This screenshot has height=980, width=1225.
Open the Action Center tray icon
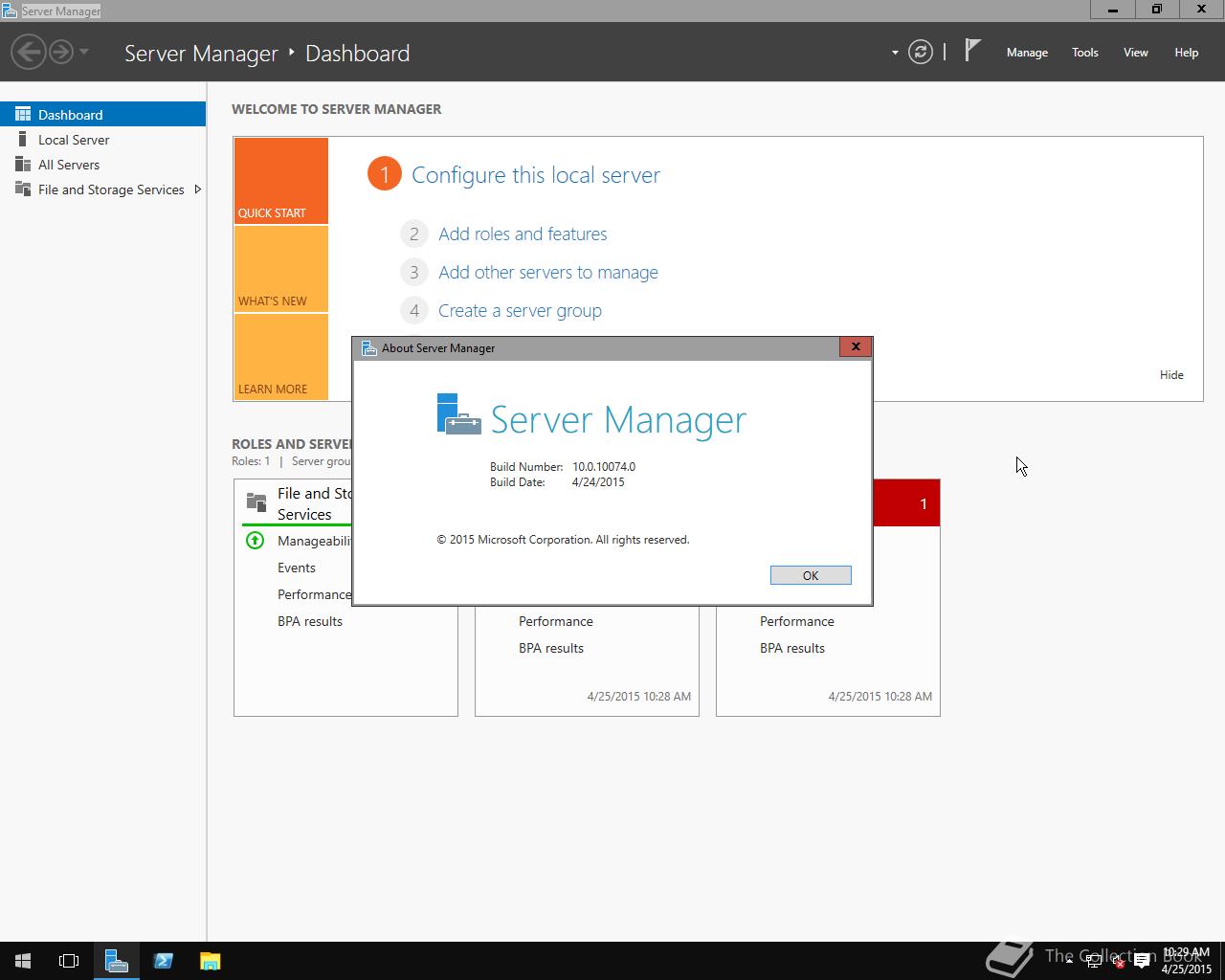coord(1141,961)
